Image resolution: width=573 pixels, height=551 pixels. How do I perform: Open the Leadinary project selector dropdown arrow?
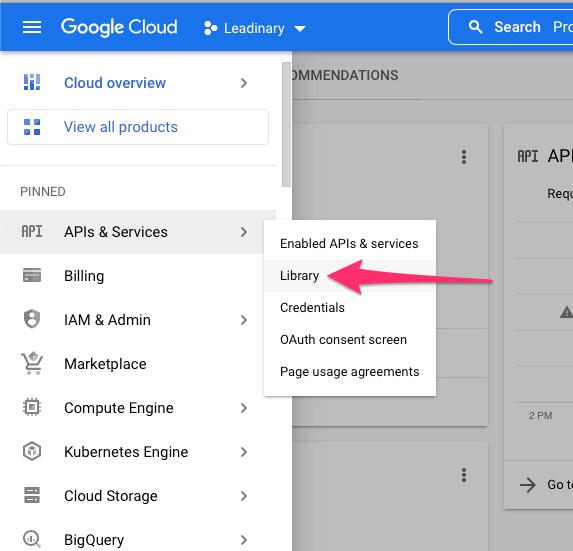[300, 28]
